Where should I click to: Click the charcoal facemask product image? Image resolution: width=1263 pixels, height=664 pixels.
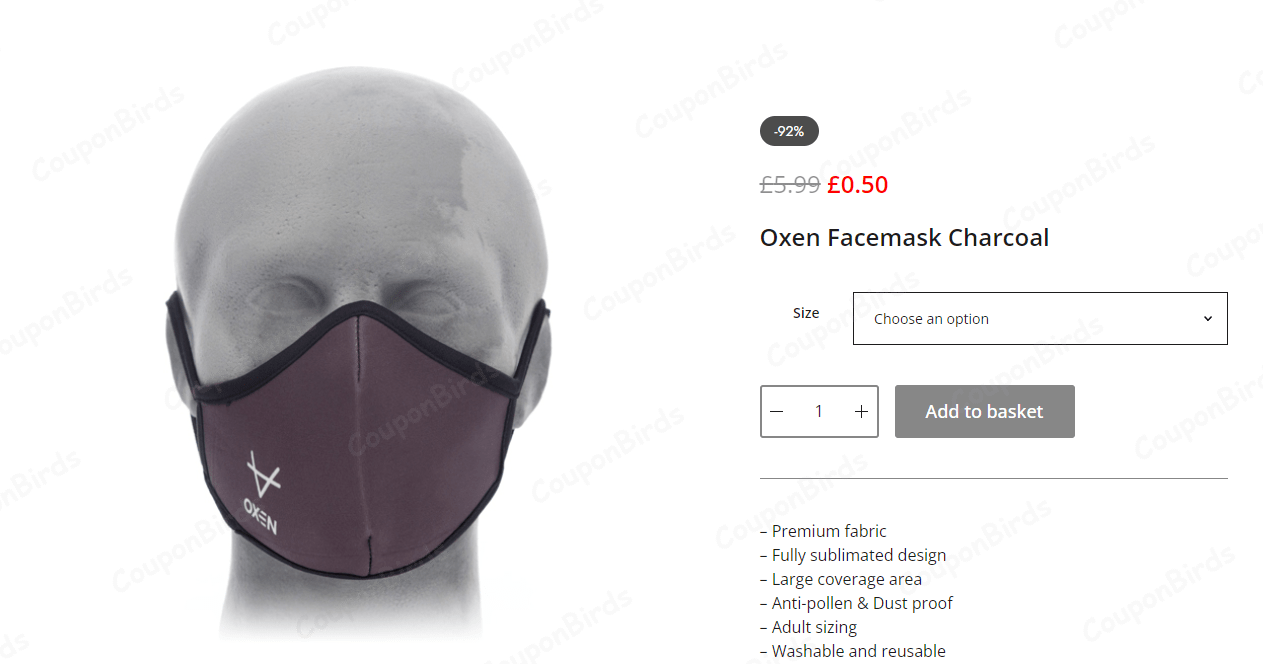pos(360,355)
